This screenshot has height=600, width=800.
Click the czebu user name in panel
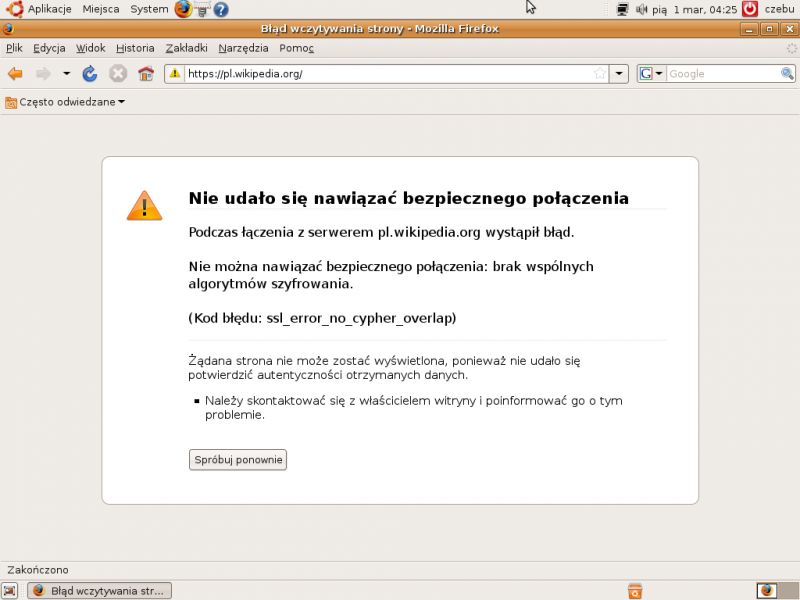pyautogui.click(x=779, y=9)
